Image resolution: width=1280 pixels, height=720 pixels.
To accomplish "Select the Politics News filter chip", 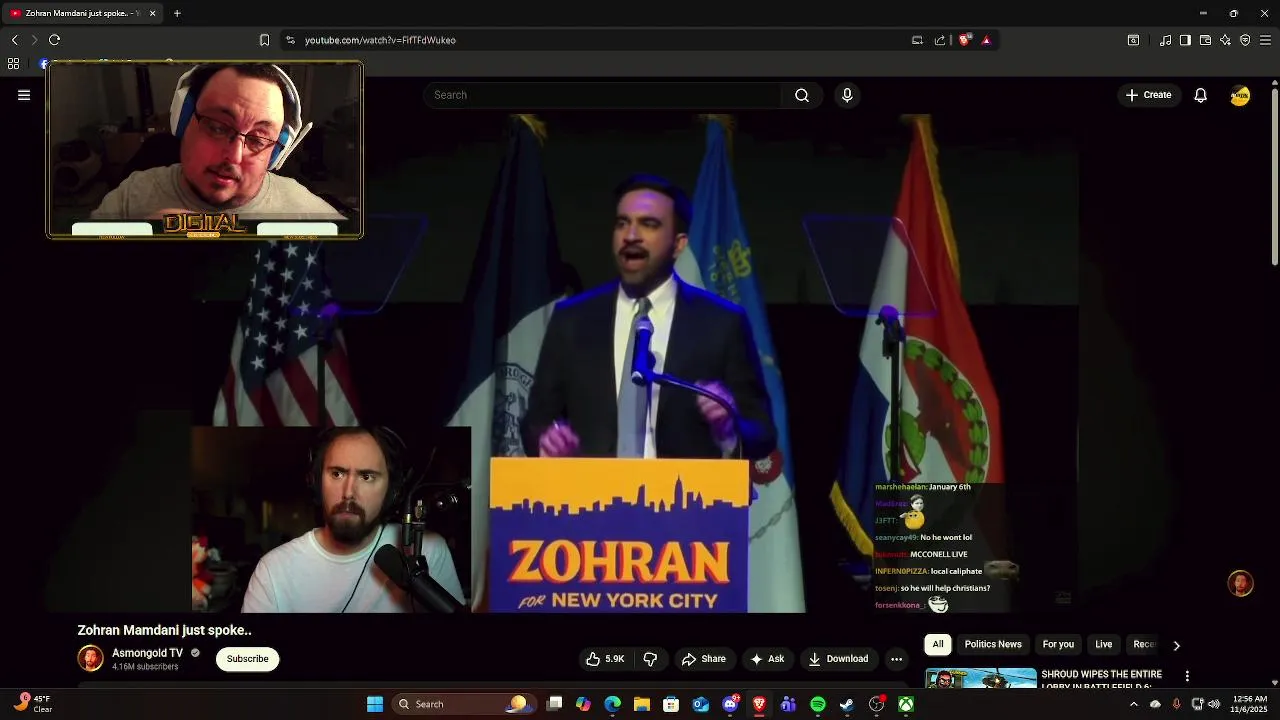I will pyautogui.click(x=993, y=645).
